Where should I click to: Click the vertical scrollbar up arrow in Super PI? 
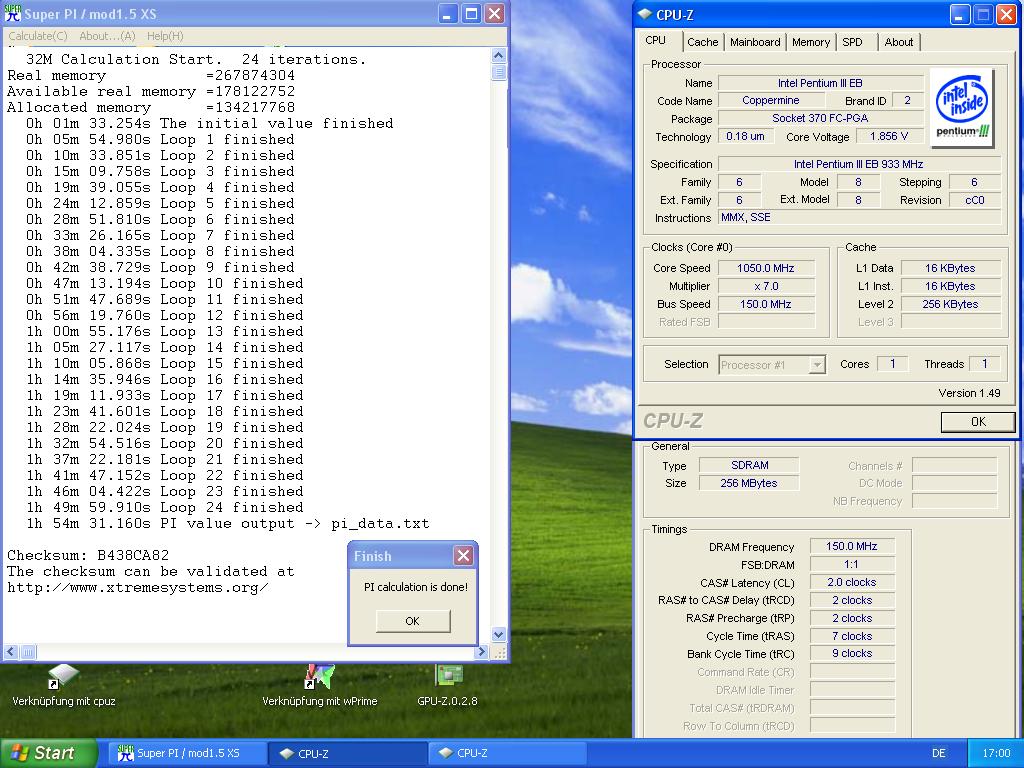[498, 56]
